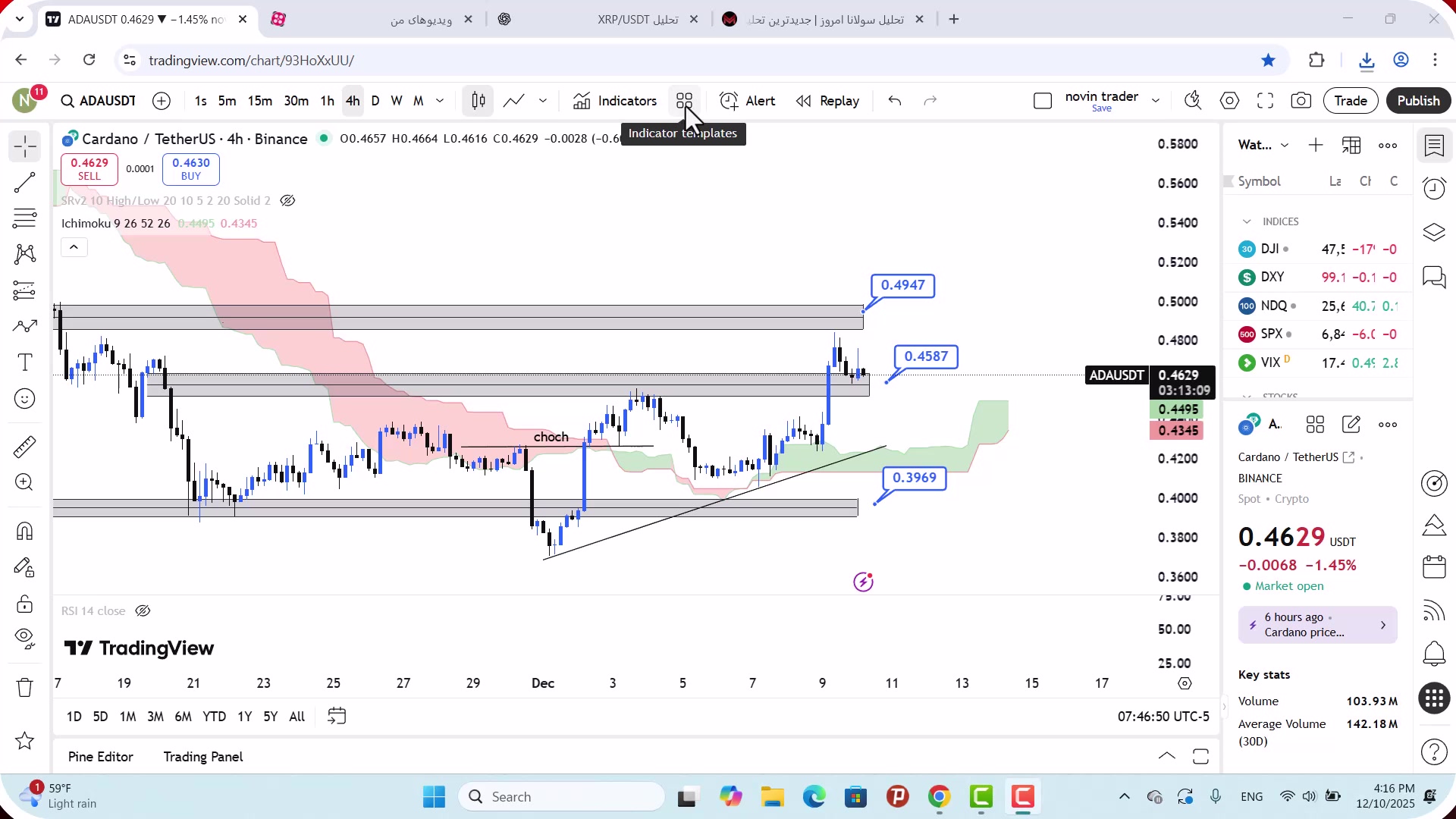Click the 0.4630 BUY button
The image size is (1456, 819).
click(191, 169)
